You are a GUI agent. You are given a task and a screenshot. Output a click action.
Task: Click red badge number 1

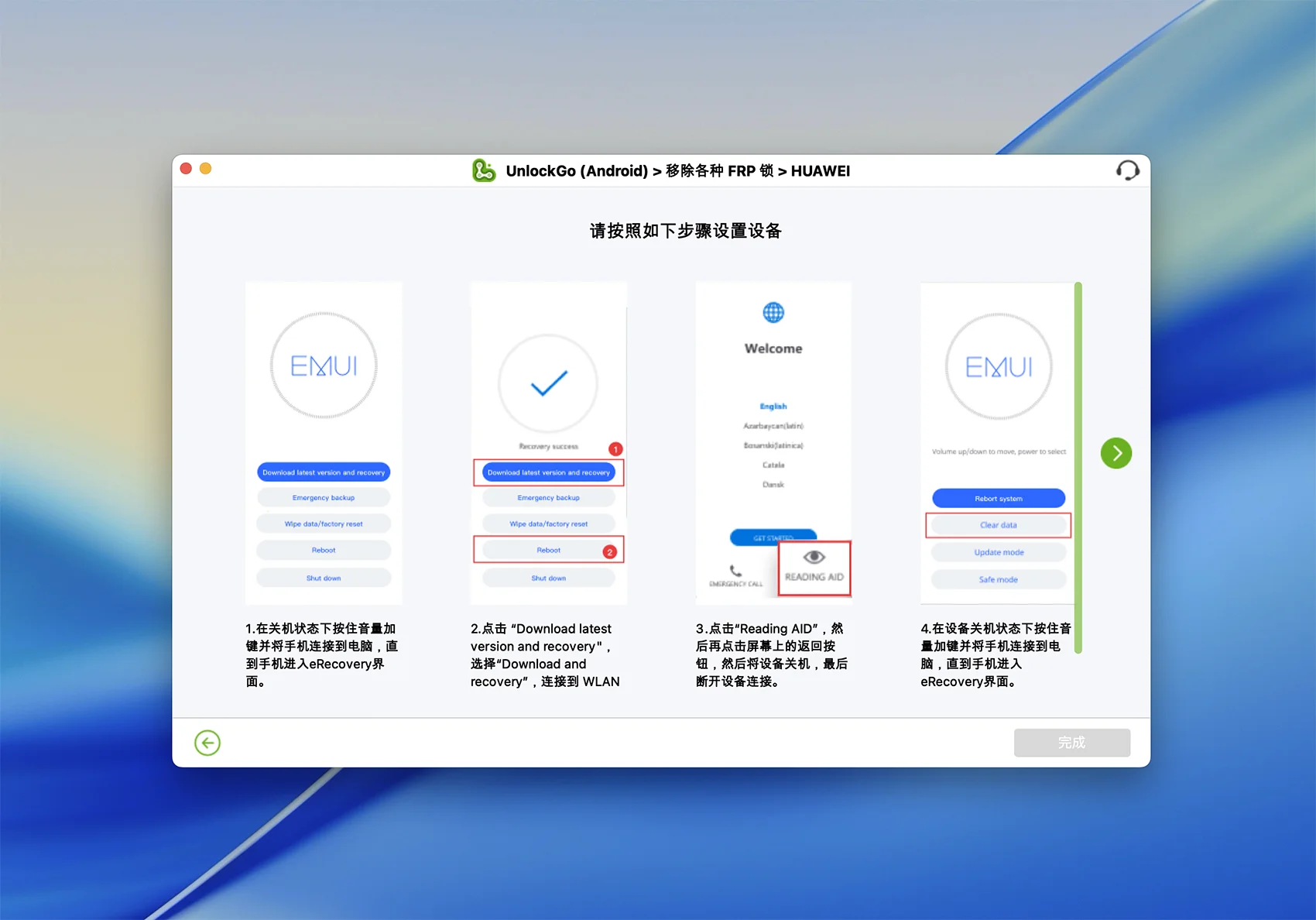click(x=615, y=449)
